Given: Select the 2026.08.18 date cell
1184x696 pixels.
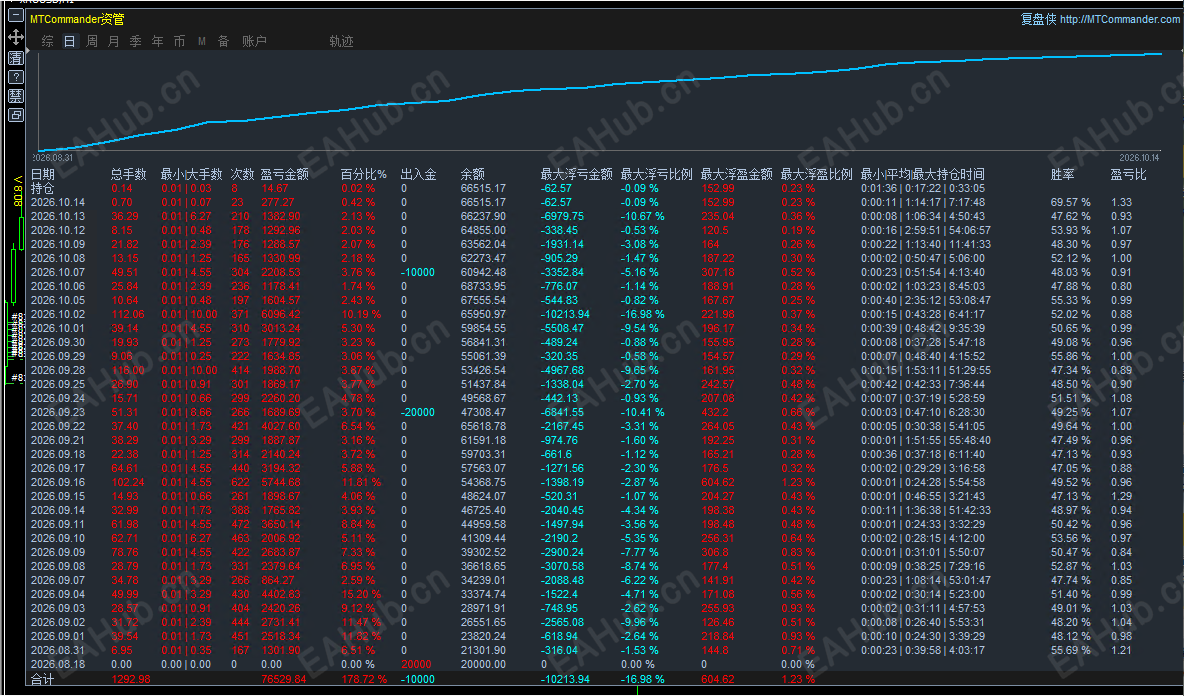Looking at the screenshot, I should [58, 664].
